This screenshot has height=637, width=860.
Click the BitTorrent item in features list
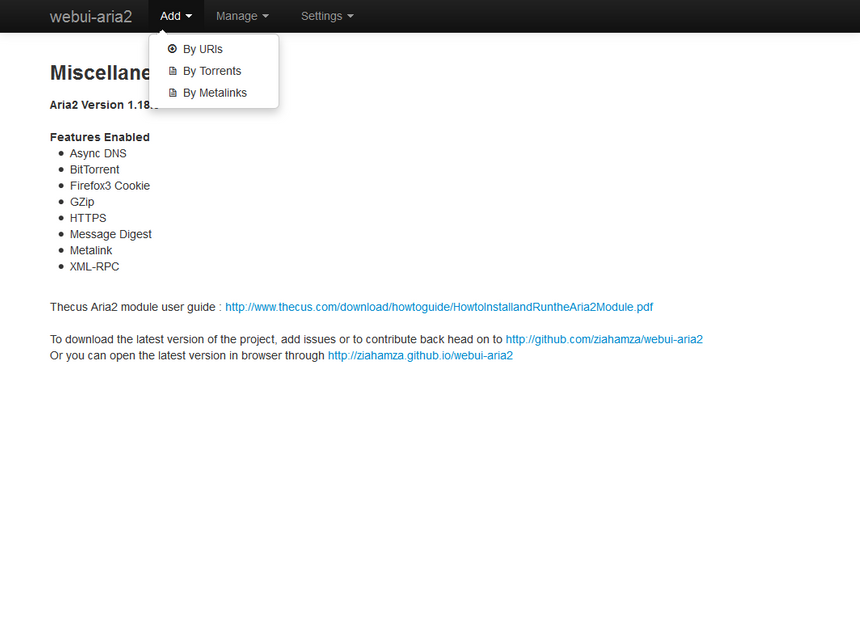coord(94,170)
